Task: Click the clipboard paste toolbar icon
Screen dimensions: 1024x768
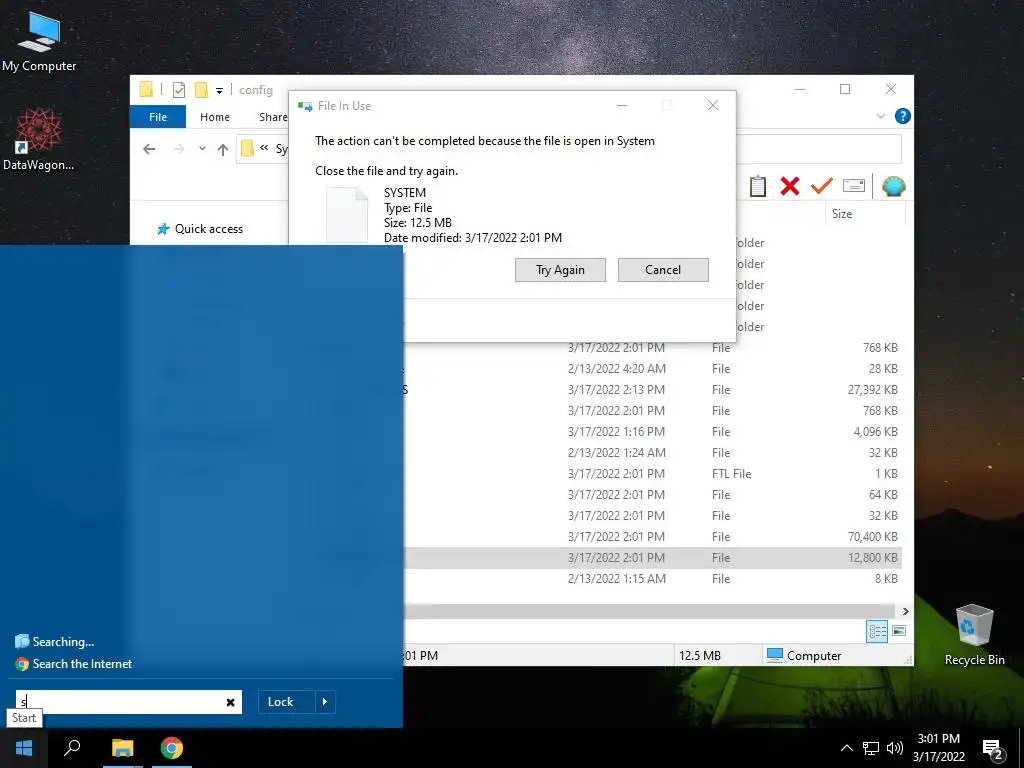Action: coord(758,186)
